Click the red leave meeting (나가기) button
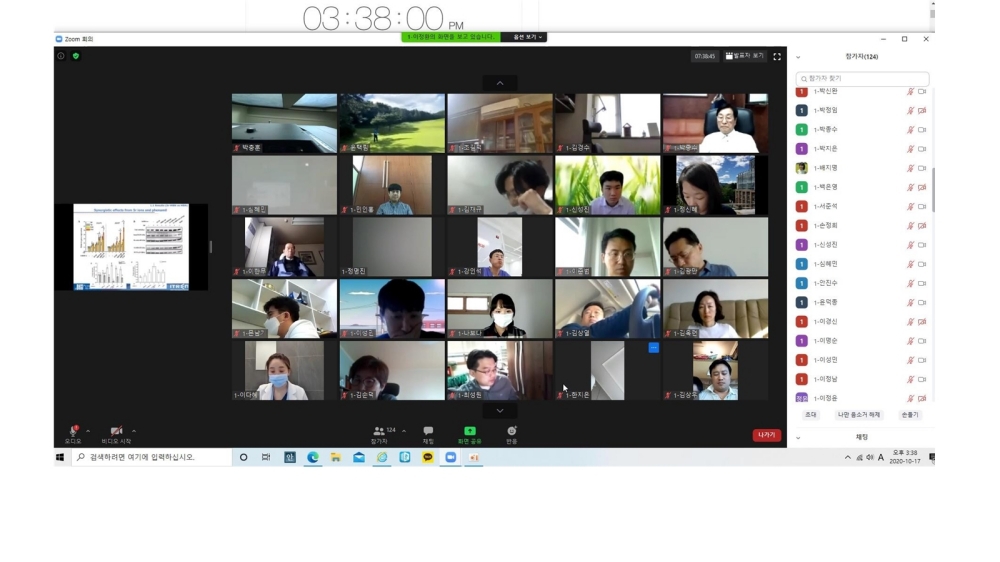1000x562 pixels. 766,435
